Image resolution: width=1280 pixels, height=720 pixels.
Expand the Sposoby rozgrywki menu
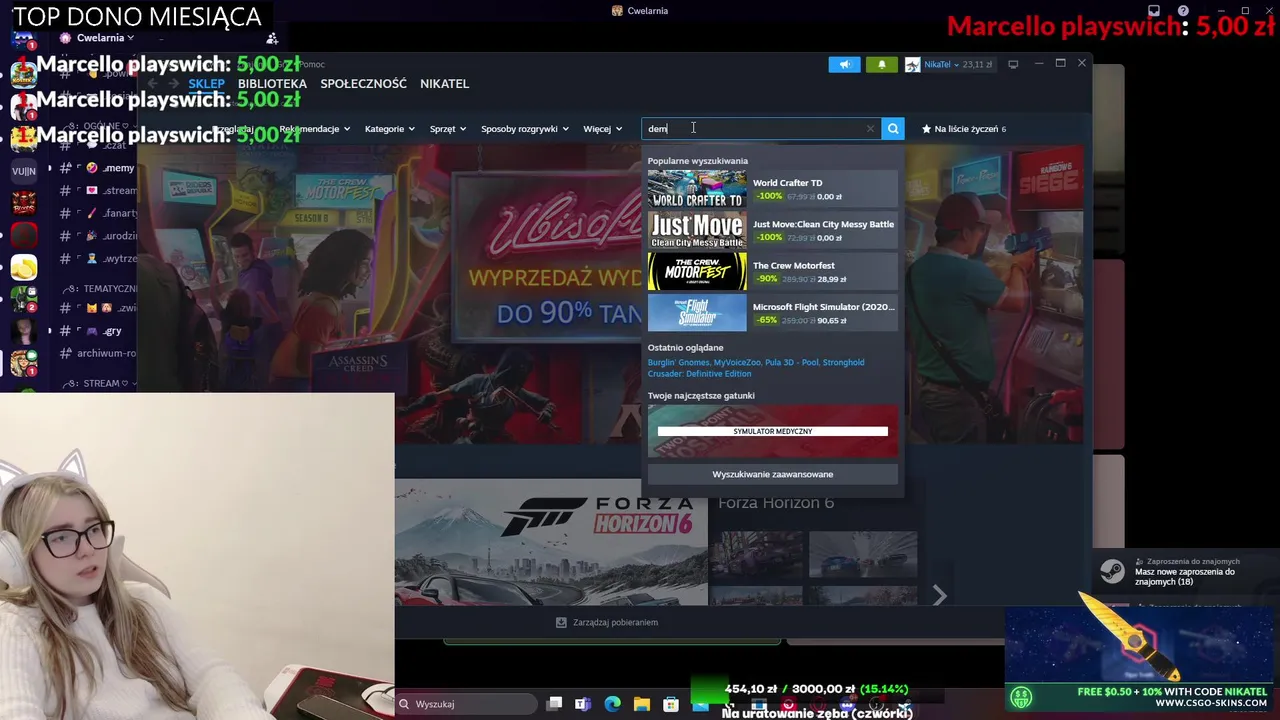(x=525, y=129)
